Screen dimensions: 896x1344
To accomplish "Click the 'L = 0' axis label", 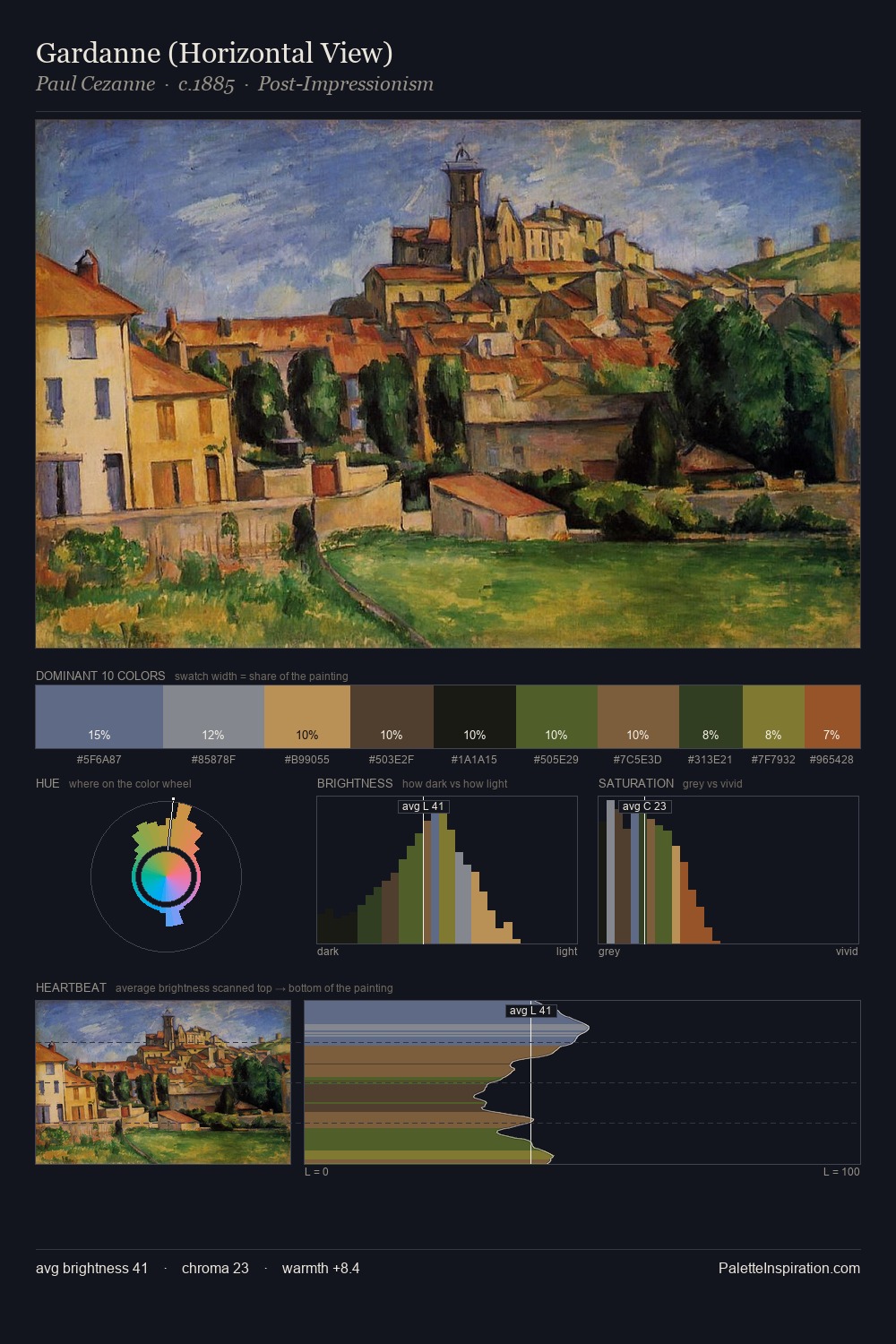I will click(316, 1172).
